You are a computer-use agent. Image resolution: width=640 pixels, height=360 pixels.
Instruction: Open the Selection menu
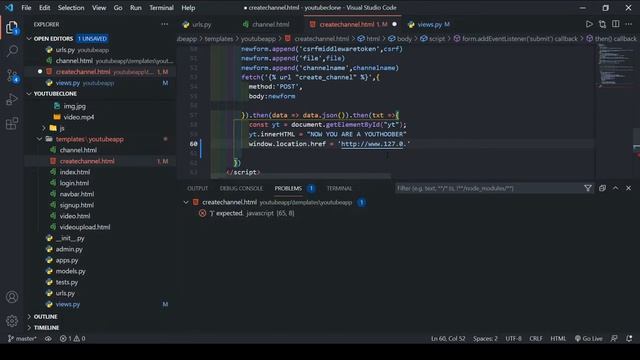tap(71, 8)
